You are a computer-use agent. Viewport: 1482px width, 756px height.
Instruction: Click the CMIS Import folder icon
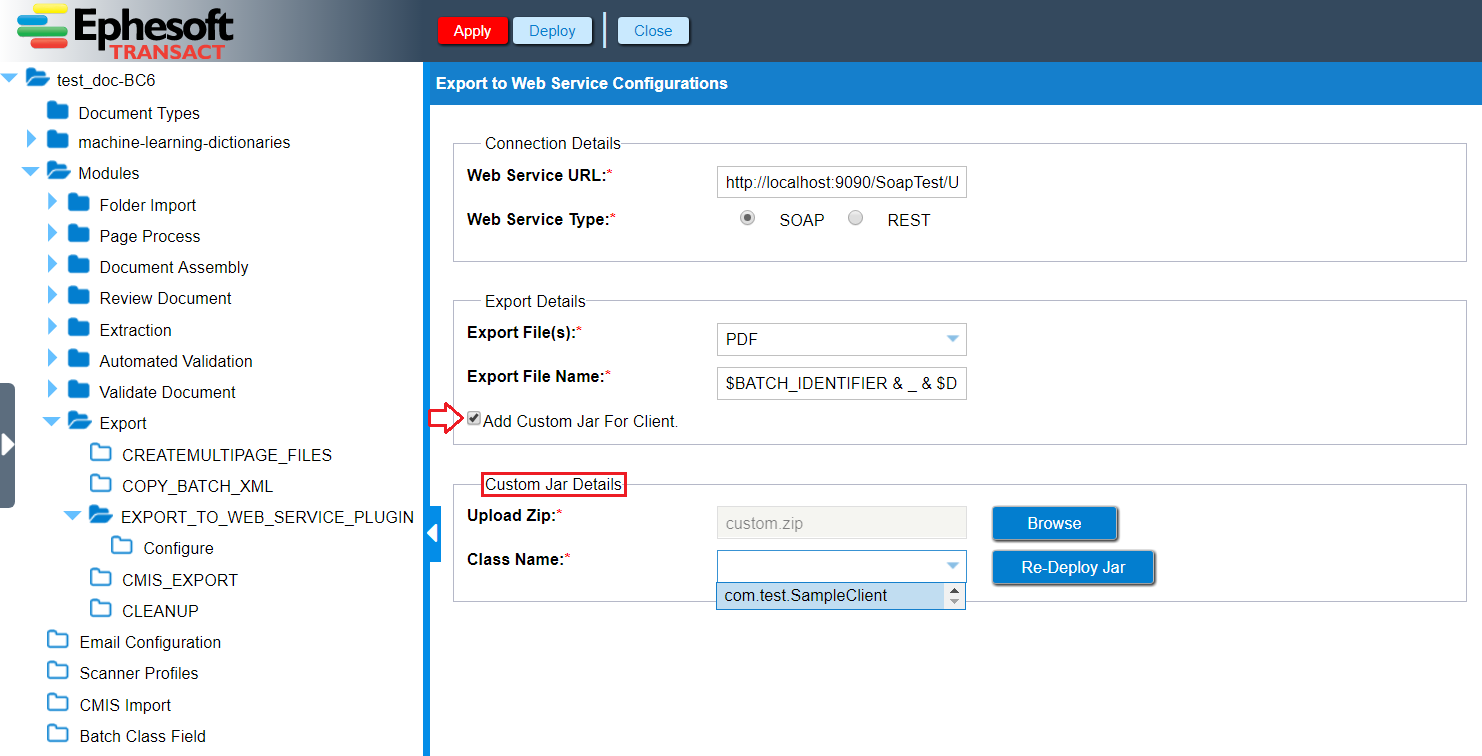58,703
